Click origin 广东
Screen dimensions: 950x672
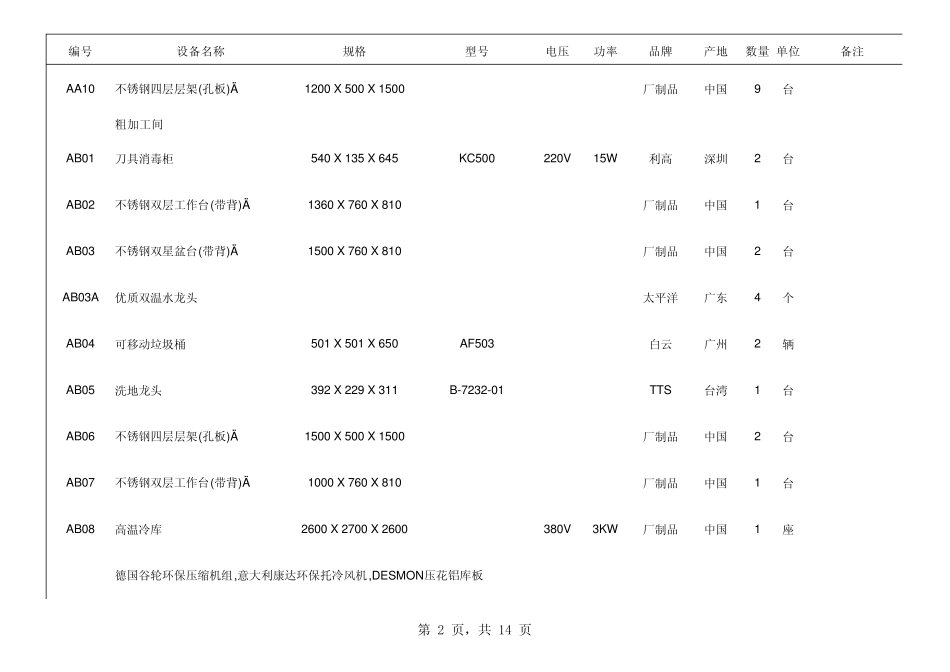(716, 298)
